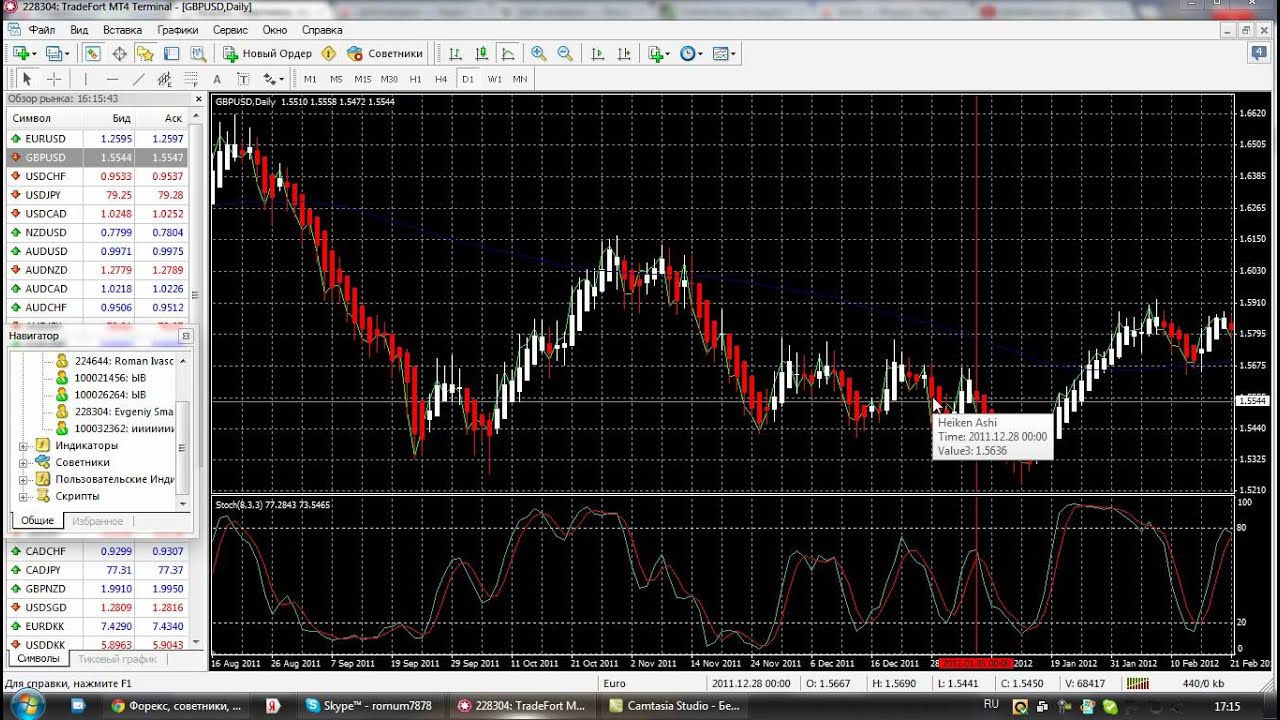1280x720 pixels.
Task: Toggle the Market Watch window icon
Action: coord(93,53)
